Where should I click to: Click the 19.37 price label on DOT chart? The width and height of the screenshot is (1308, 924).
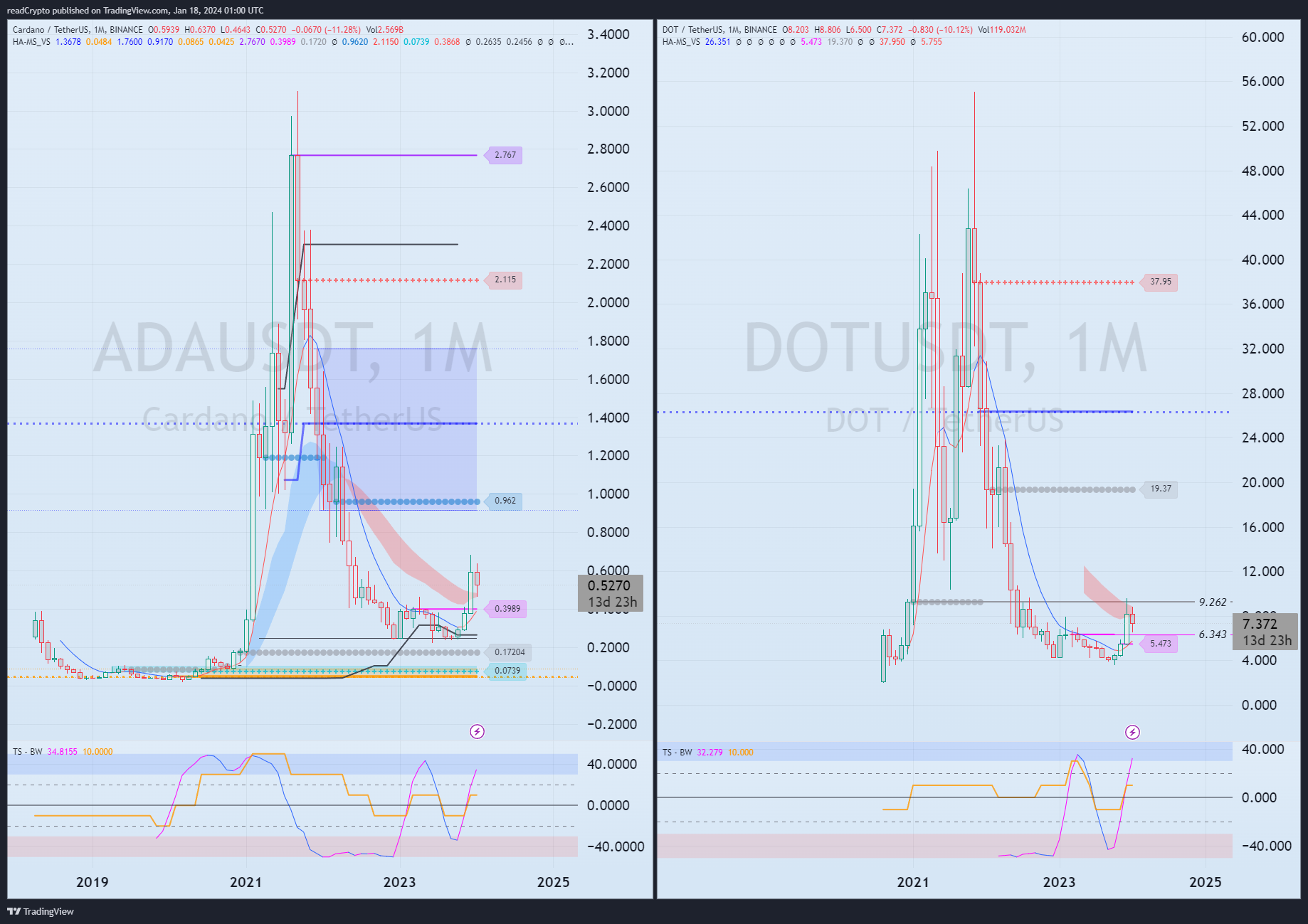click(x=1160, y=489)
